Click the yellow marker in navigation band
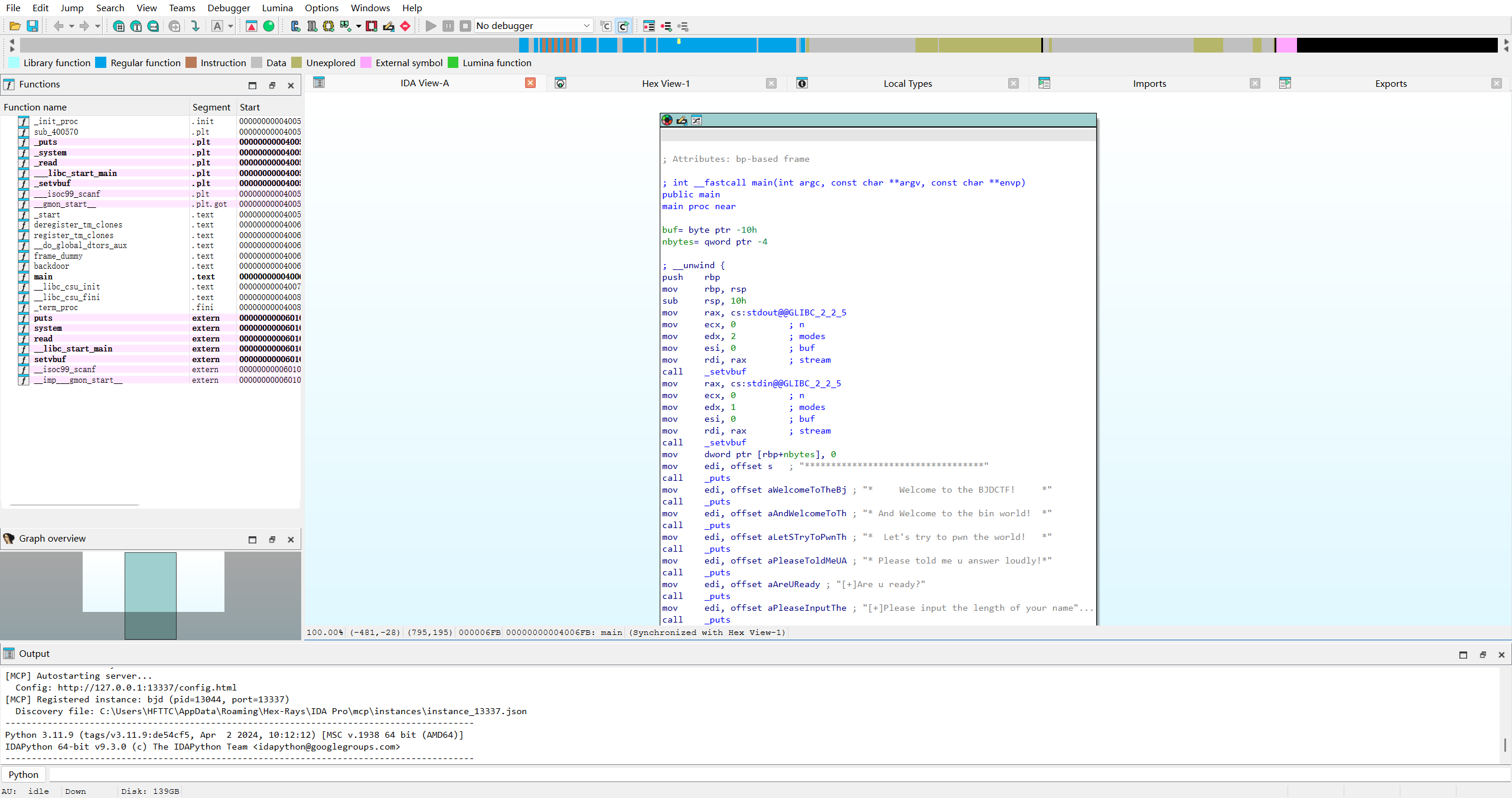1512x798 pixels. [x=679, y=41]
